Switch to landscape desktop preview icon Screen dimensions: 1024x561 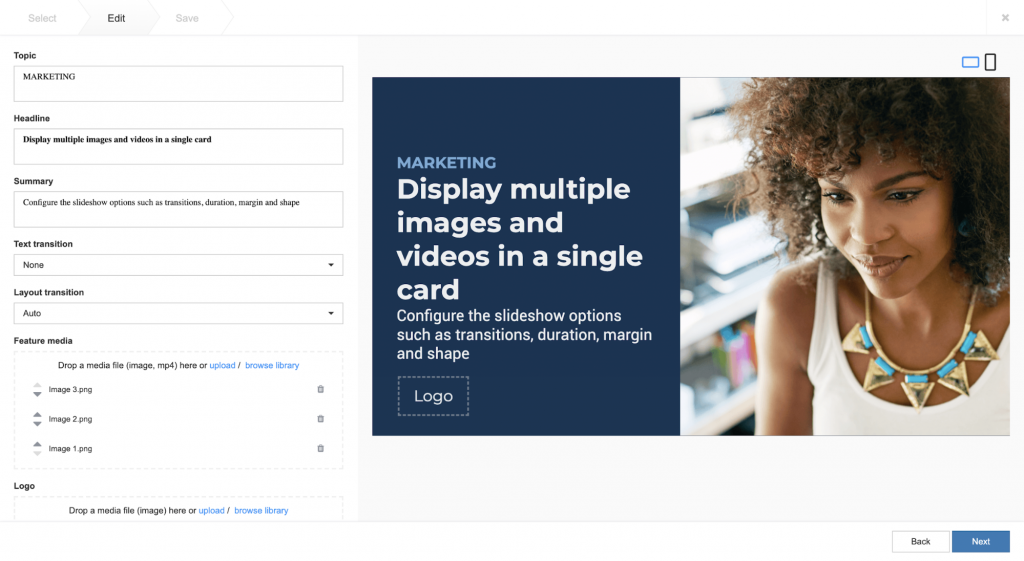970,62
